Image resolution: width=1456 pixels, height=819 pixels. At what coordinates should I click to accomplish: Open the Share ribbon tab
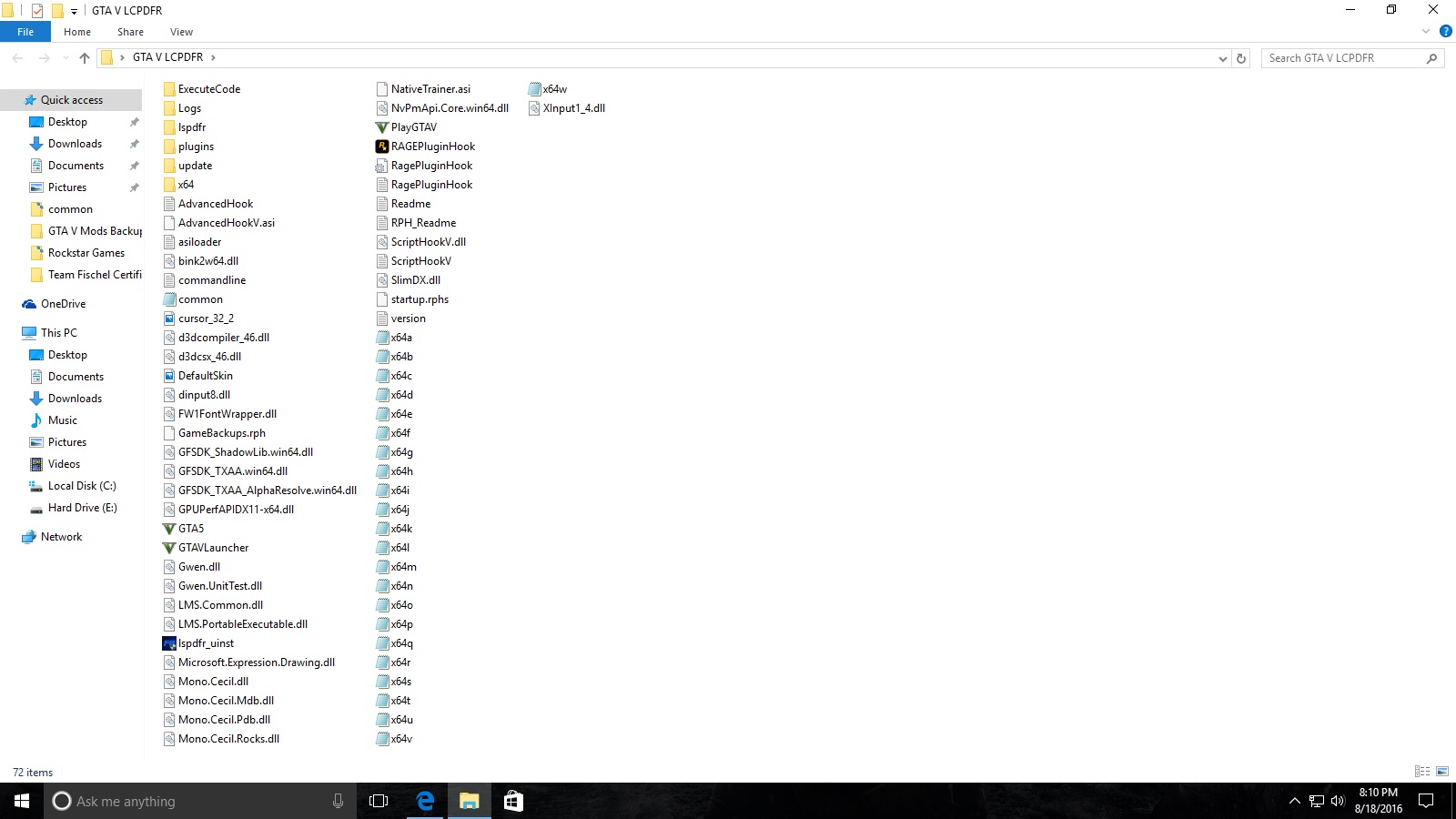130,32
